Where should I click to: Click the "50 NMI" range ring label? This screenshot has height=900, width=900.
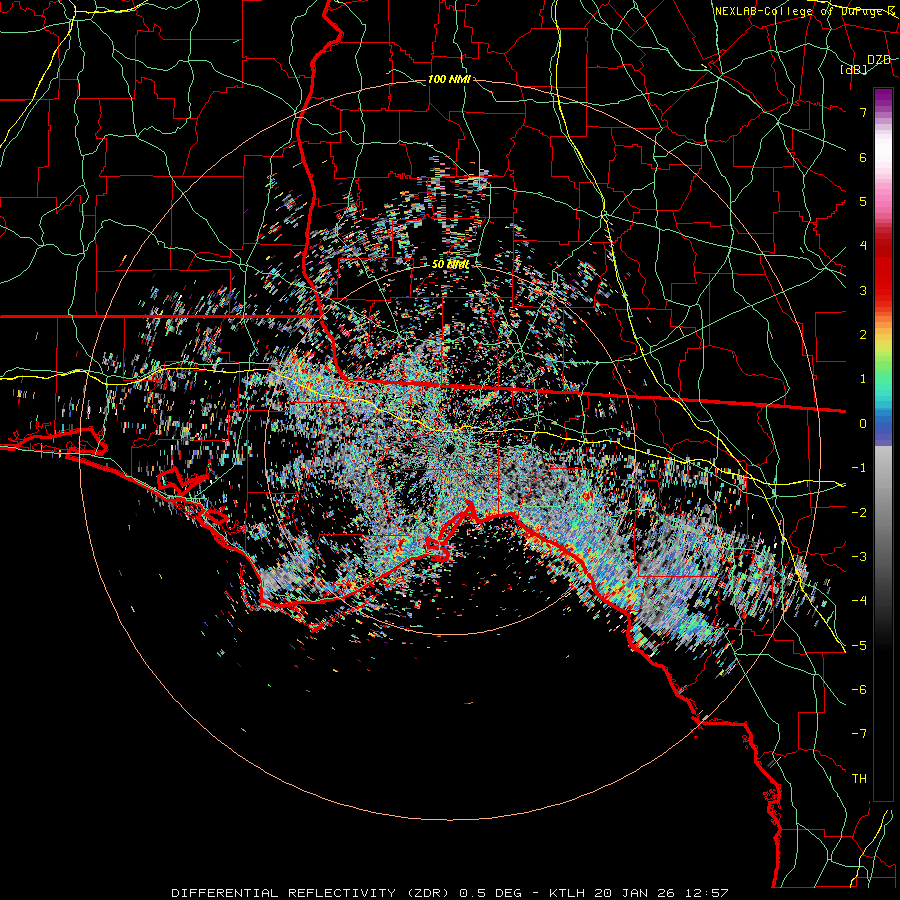pyautogui.click(x=450, y=264)
